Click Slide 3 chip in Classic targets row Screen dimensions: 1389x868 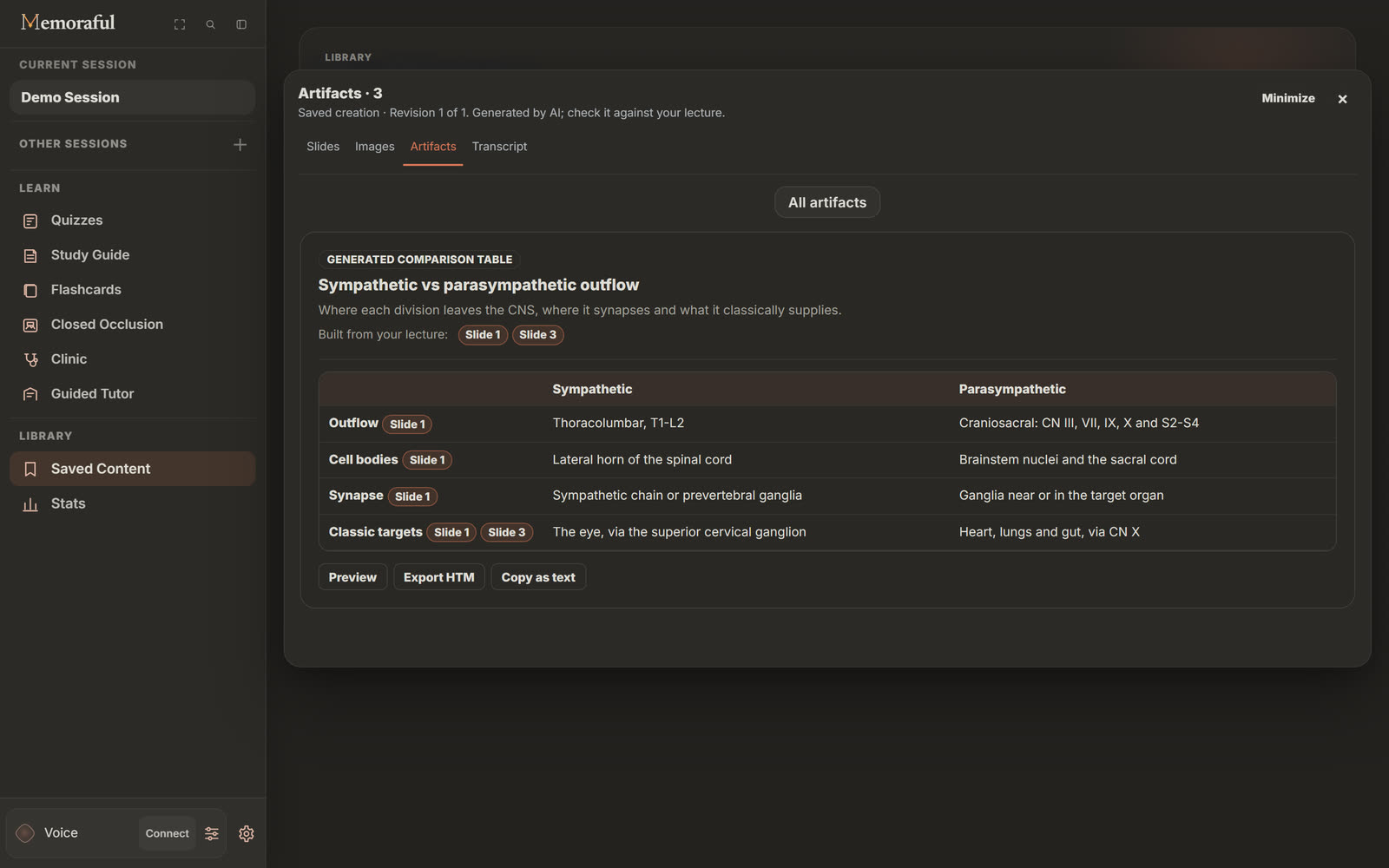point(507,532)
